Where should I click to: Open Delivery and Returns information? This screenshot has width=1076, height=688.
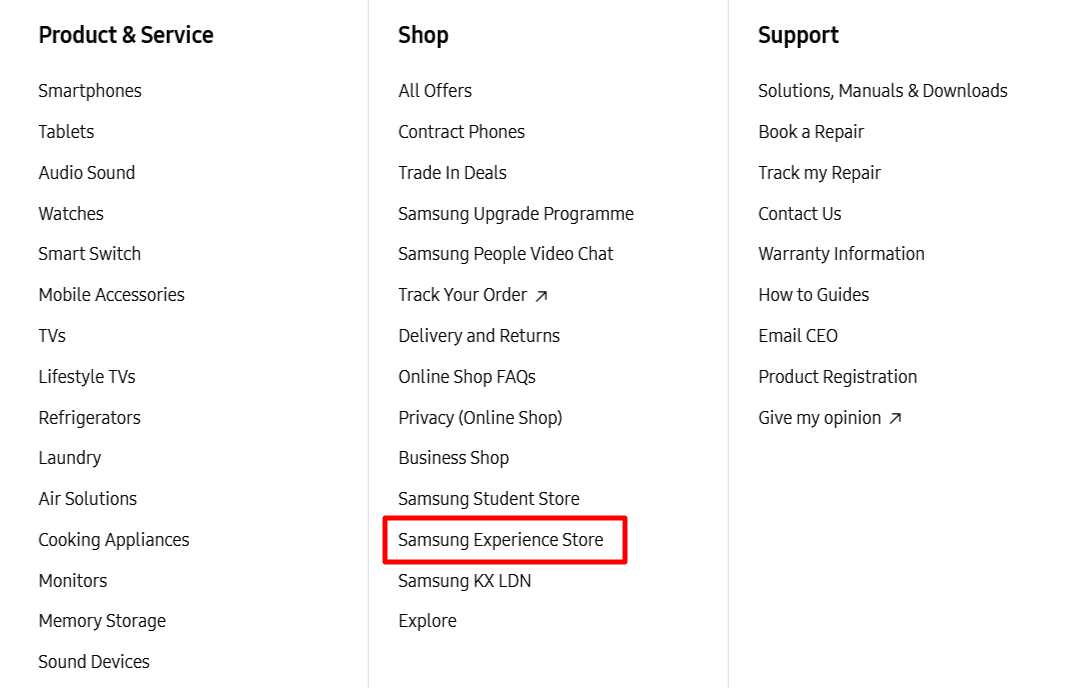tap(478, 335)
